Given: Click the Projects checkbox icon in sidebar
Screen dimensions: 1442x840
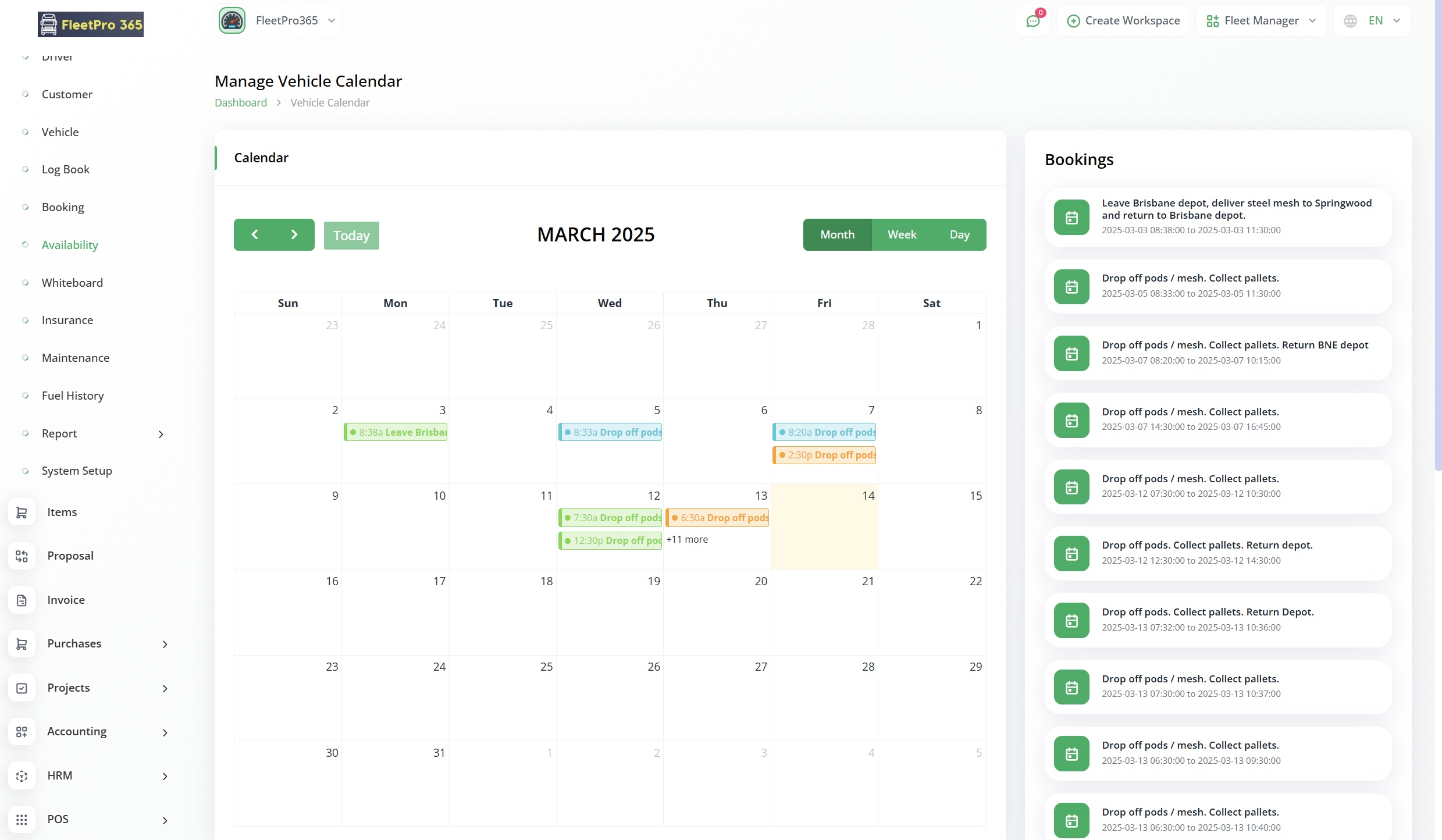Looking at the screenshot, I should tap(22, 688).
